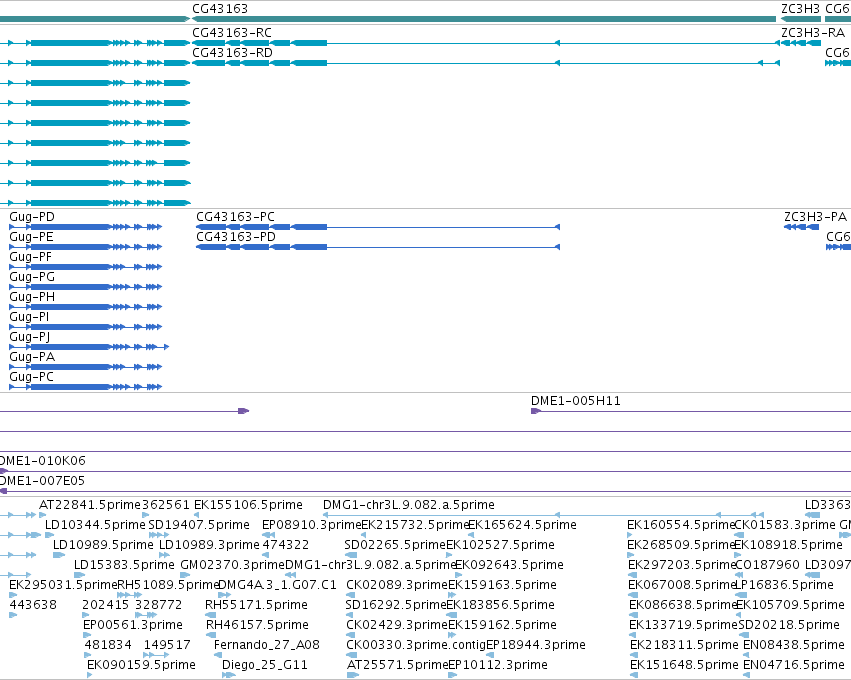Select the Gug-PC protein label

coord(31,377)
